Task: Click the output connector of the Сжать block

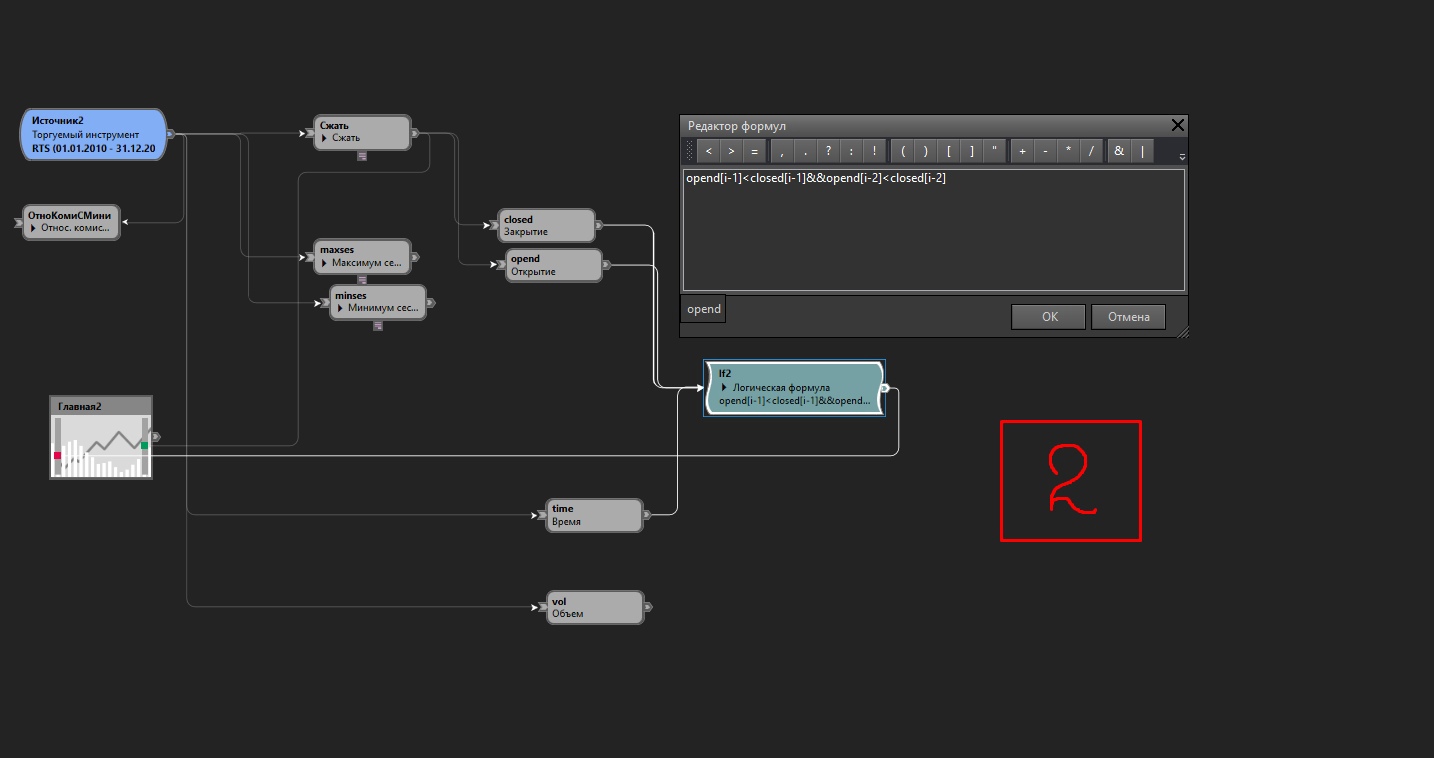Action: click(x=415, y=132)
